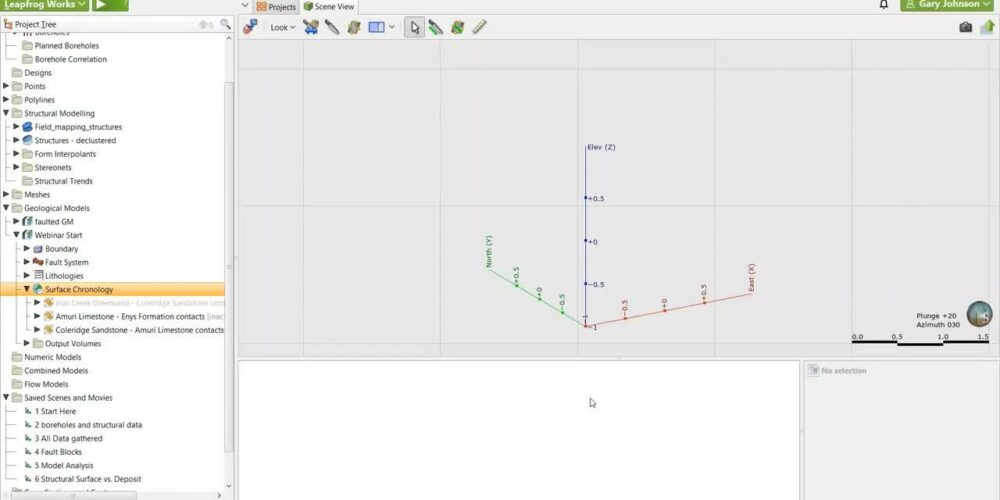Collapse the Surface Chronology tree node

pyautogui.click(x=28, y=289)
